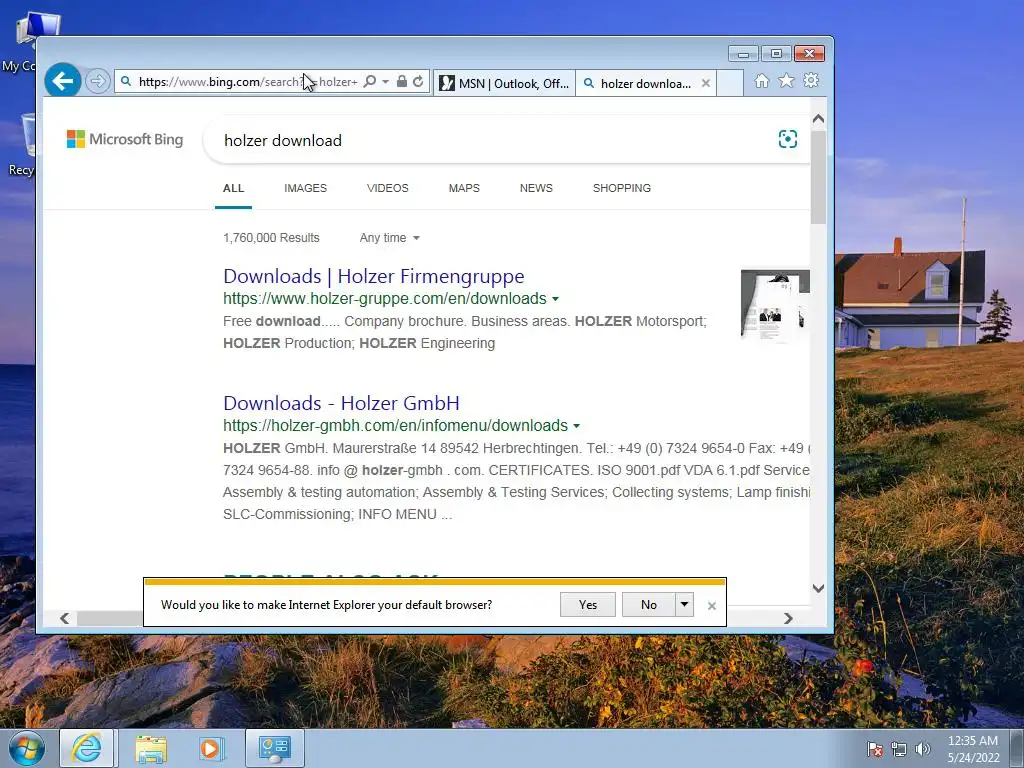Image resolution: width=1024 pixels, height=768 pixels.
Task: Select My Computer desktop icon
Action: [26, 42]
